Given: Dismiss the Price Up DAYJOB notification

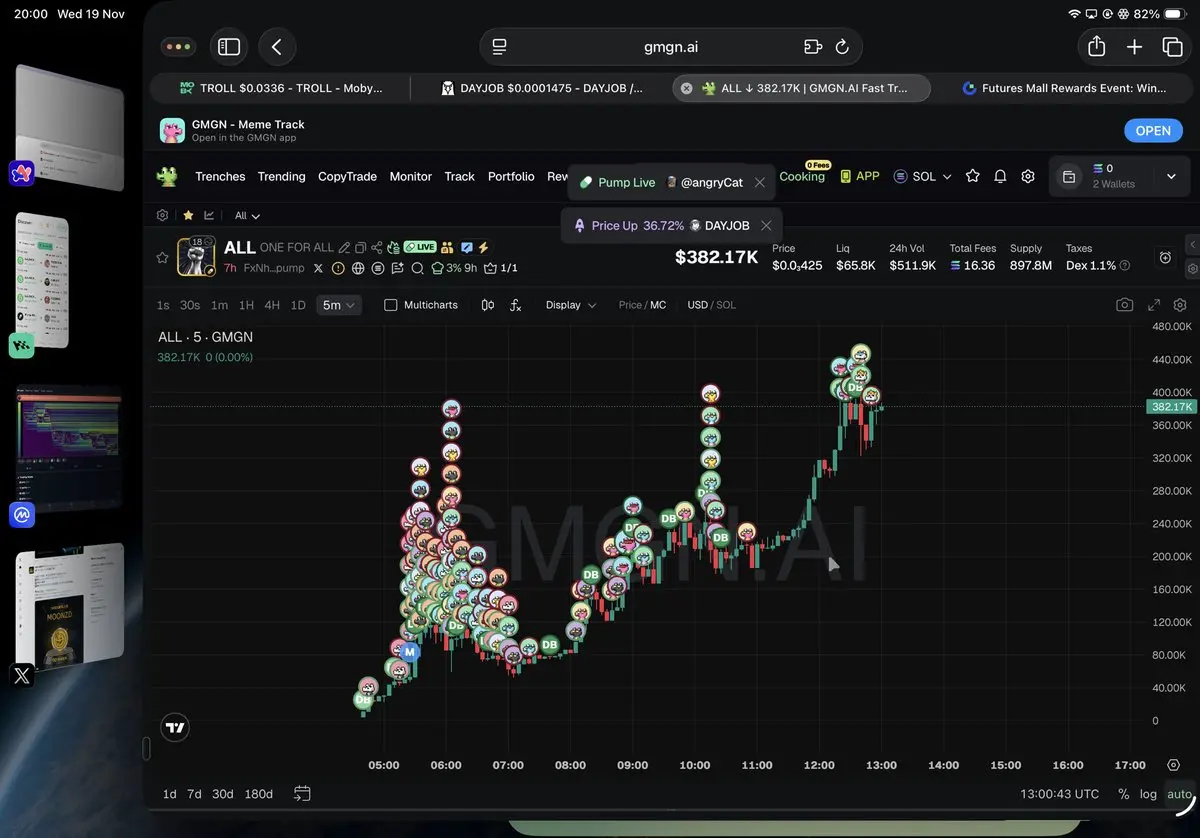Looking at the screenshot, I should (x=766, y=226).
